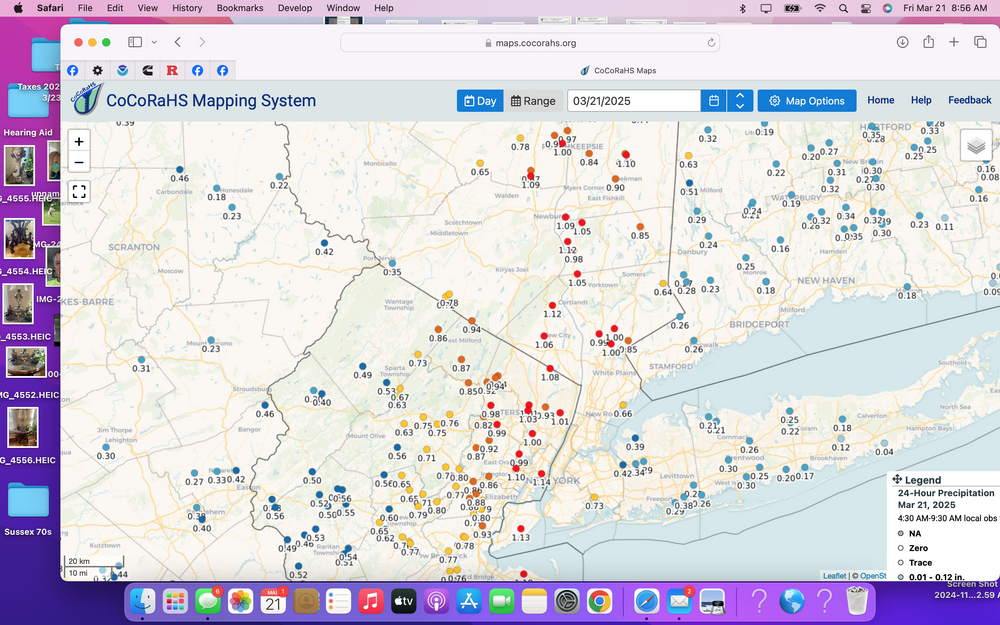Screen dimensions: 1000x625
Task: Click the Trace legend swatch
Action: click(x=901, y=562)
